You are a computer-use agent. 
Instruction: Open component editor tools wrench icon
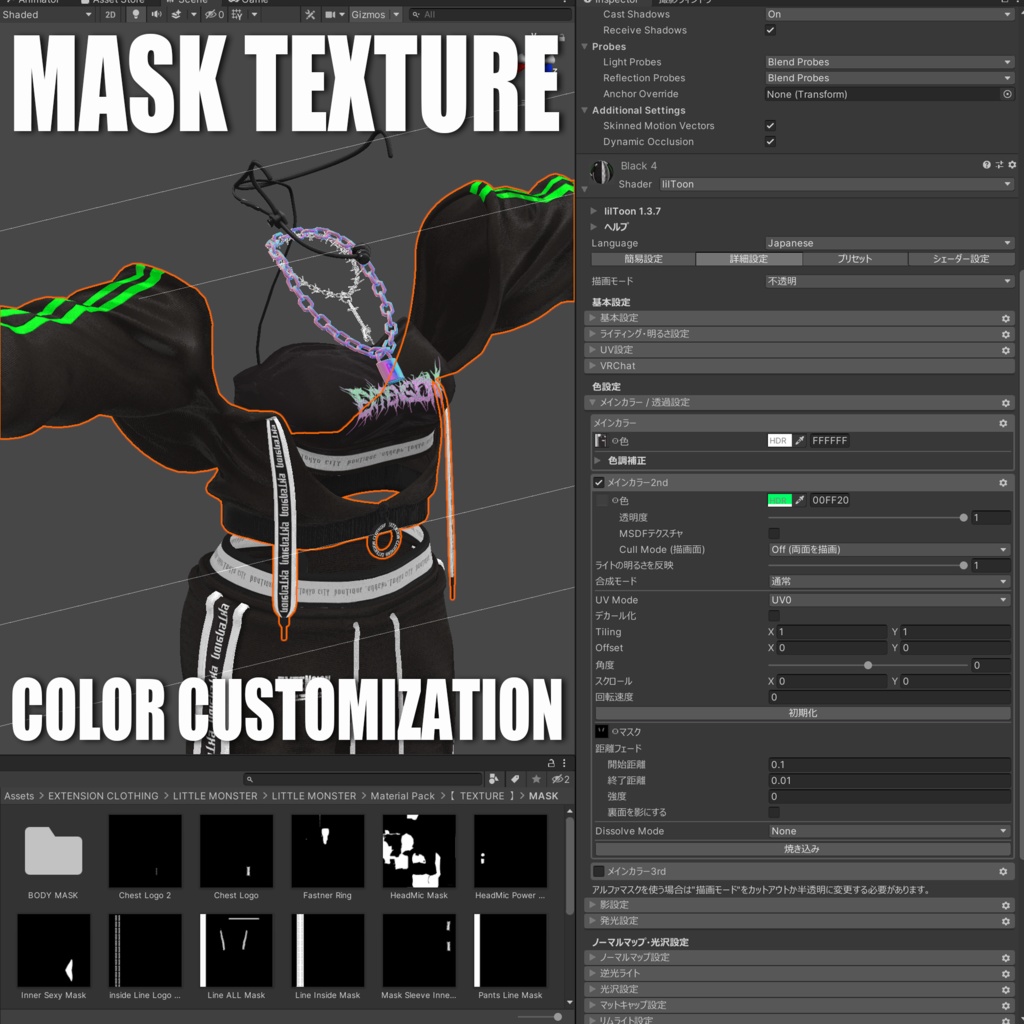click(310, 14)
